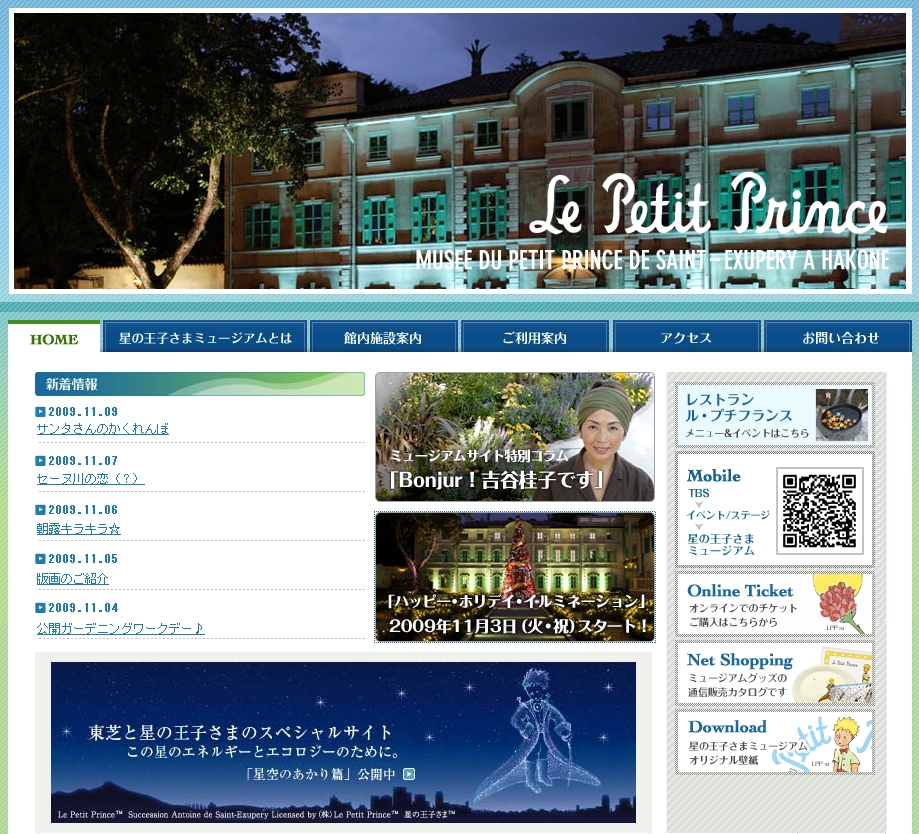Open the ハッピー・ホリデイ・イルミネーション banner
The height and width of the screenshot is (834, 919).
coord(514,577)
